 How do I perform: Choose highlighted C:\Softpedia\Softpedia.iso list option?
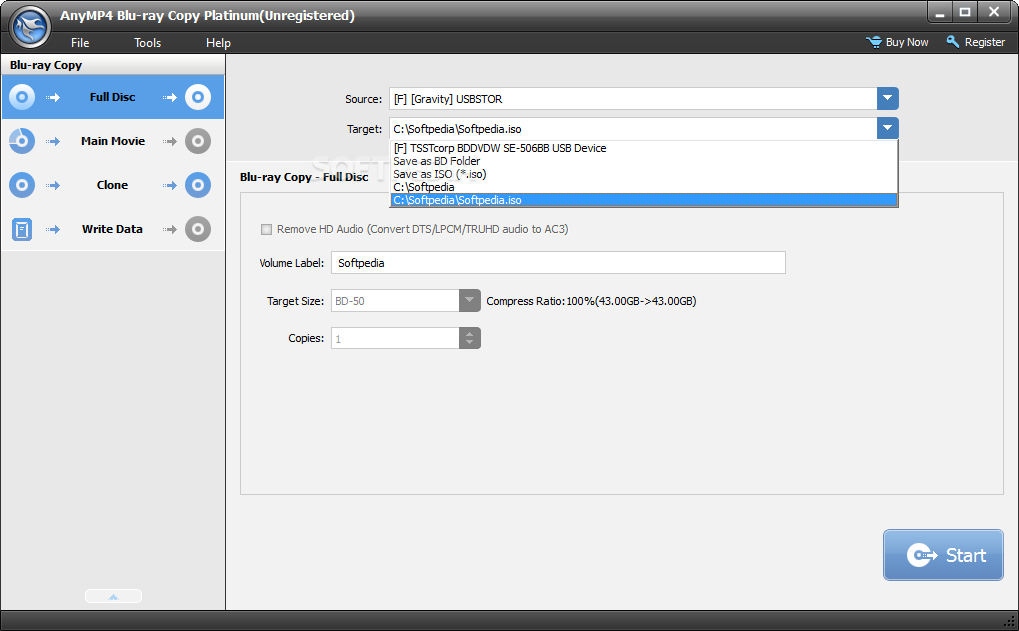[x=643, y=200]
